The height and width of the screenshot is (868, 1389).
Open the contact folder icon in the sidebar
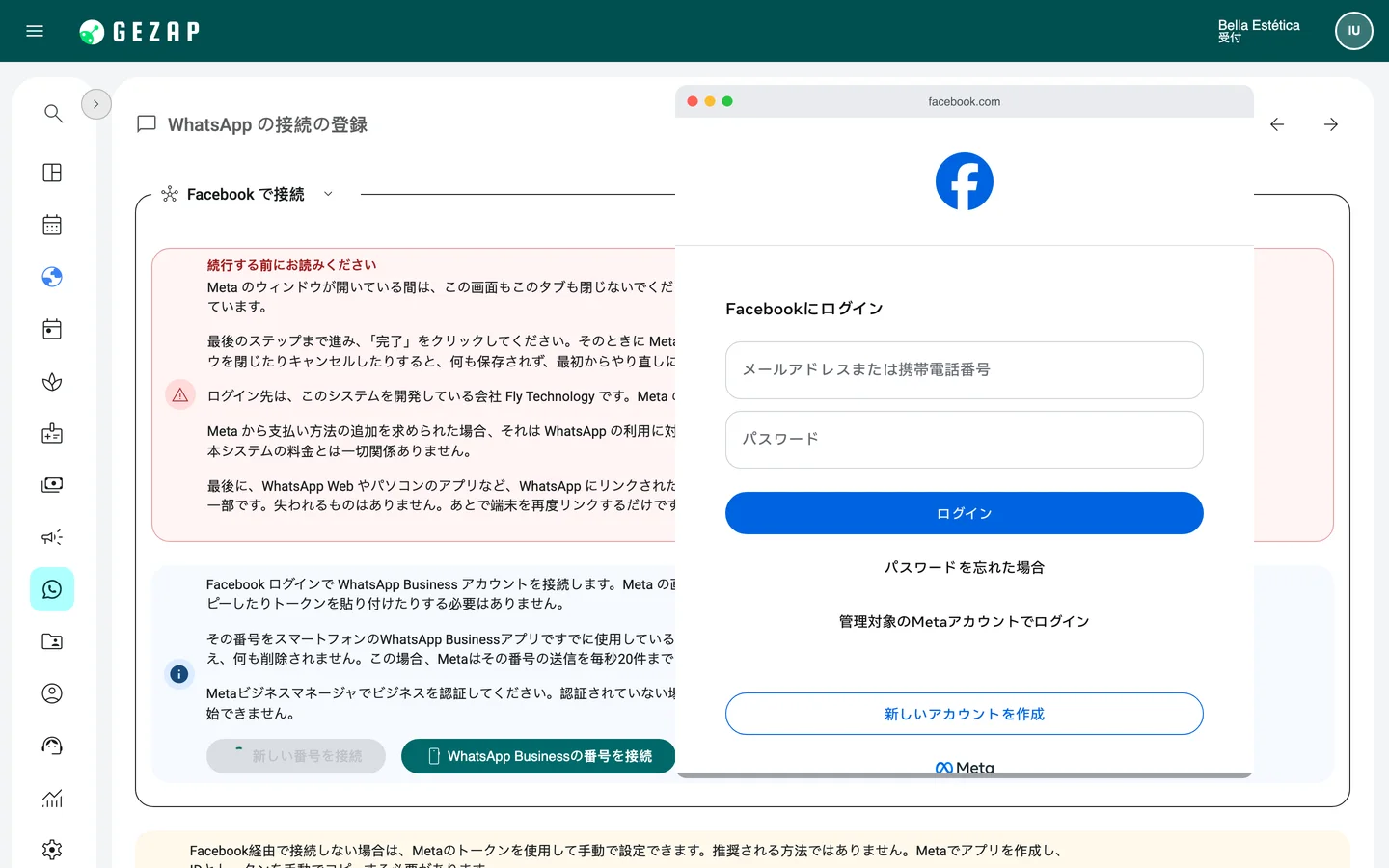(x=52, y=641)
